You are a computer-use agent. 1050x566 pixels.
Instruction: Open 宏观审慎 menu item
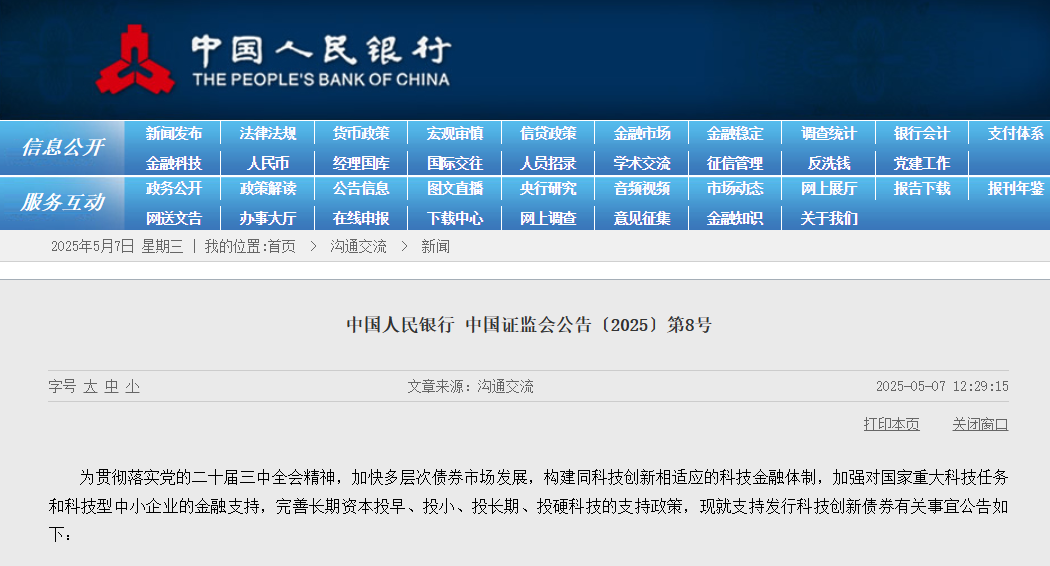click(455, 133)
